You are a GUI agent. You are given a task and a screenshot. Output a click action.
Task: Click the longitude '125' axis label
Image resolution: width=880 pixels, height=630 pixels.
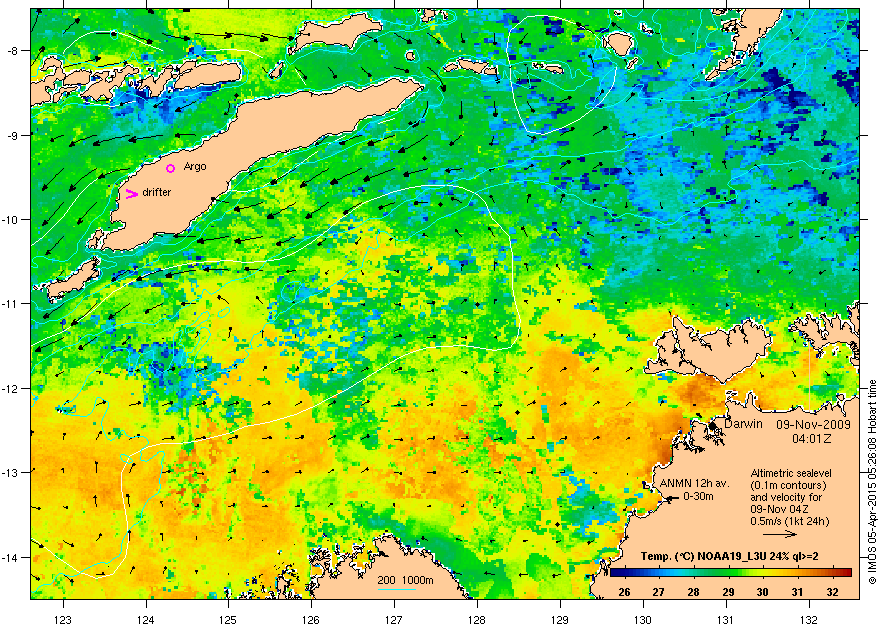(228, 620)
